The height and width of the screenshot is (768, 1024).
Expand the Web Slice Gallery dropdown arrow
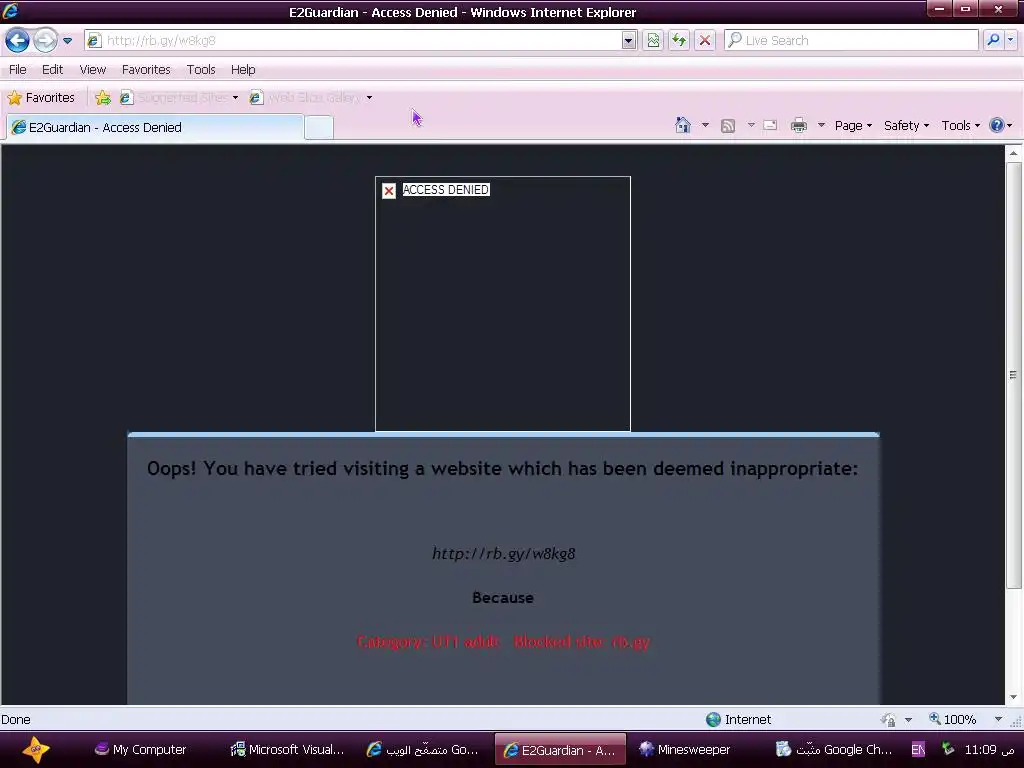pyautogui.click(x=369, y=98)
